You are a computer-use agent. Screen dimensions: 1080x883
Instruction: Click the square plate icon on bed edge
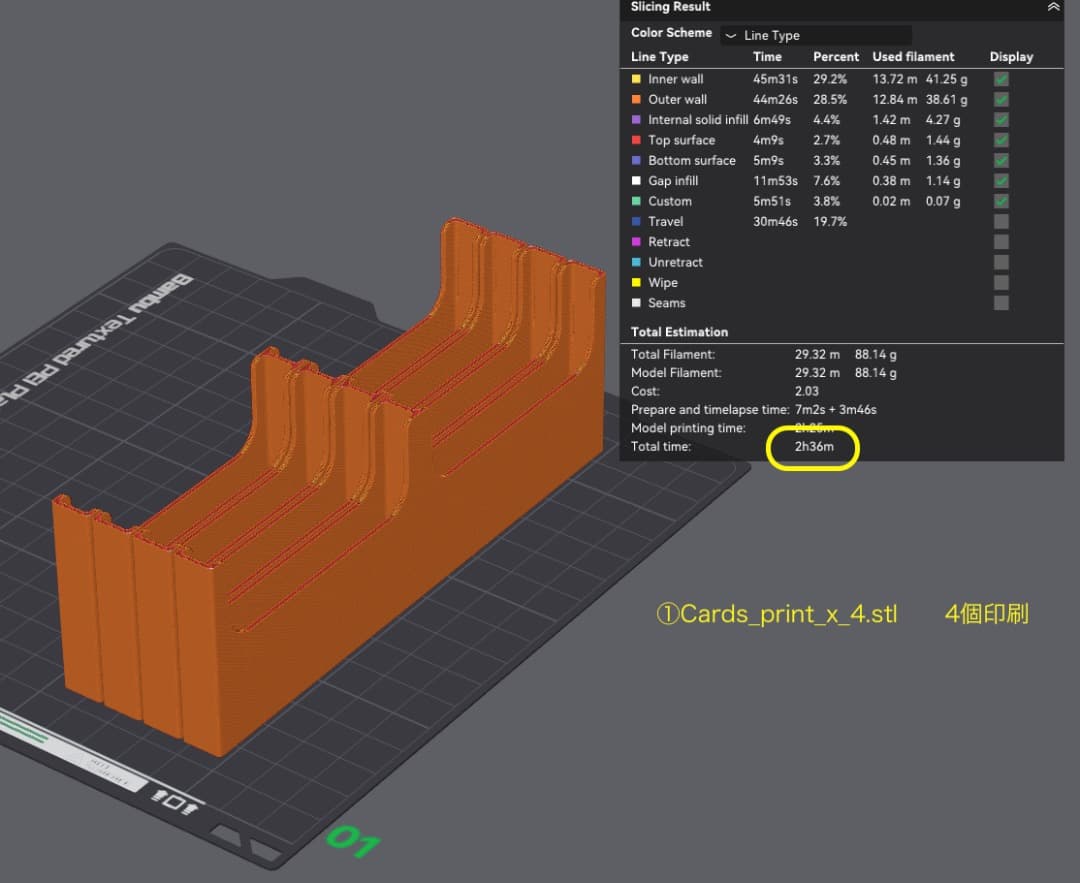tap(174, 801)
